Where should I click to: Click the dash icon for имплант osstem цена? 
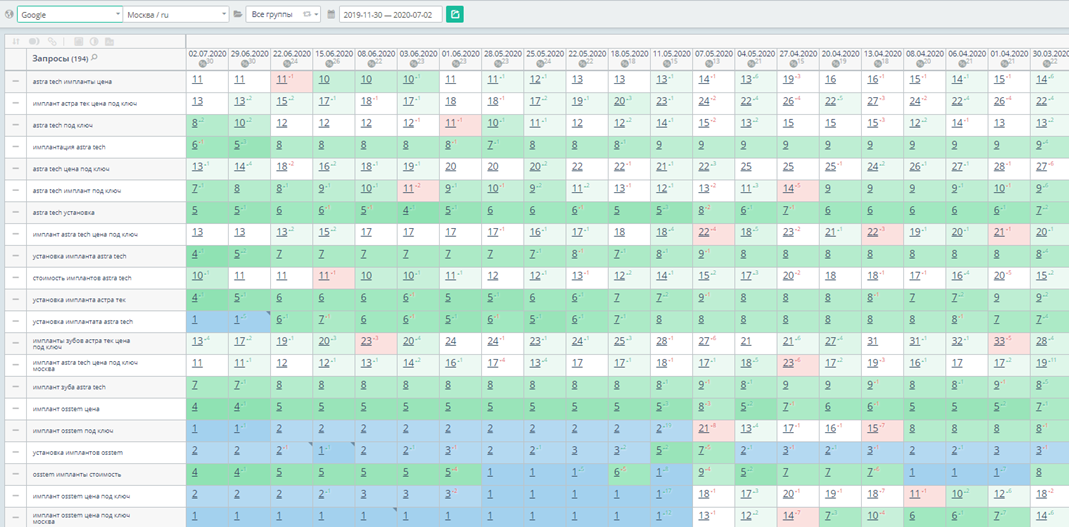(x=16, y=409)
